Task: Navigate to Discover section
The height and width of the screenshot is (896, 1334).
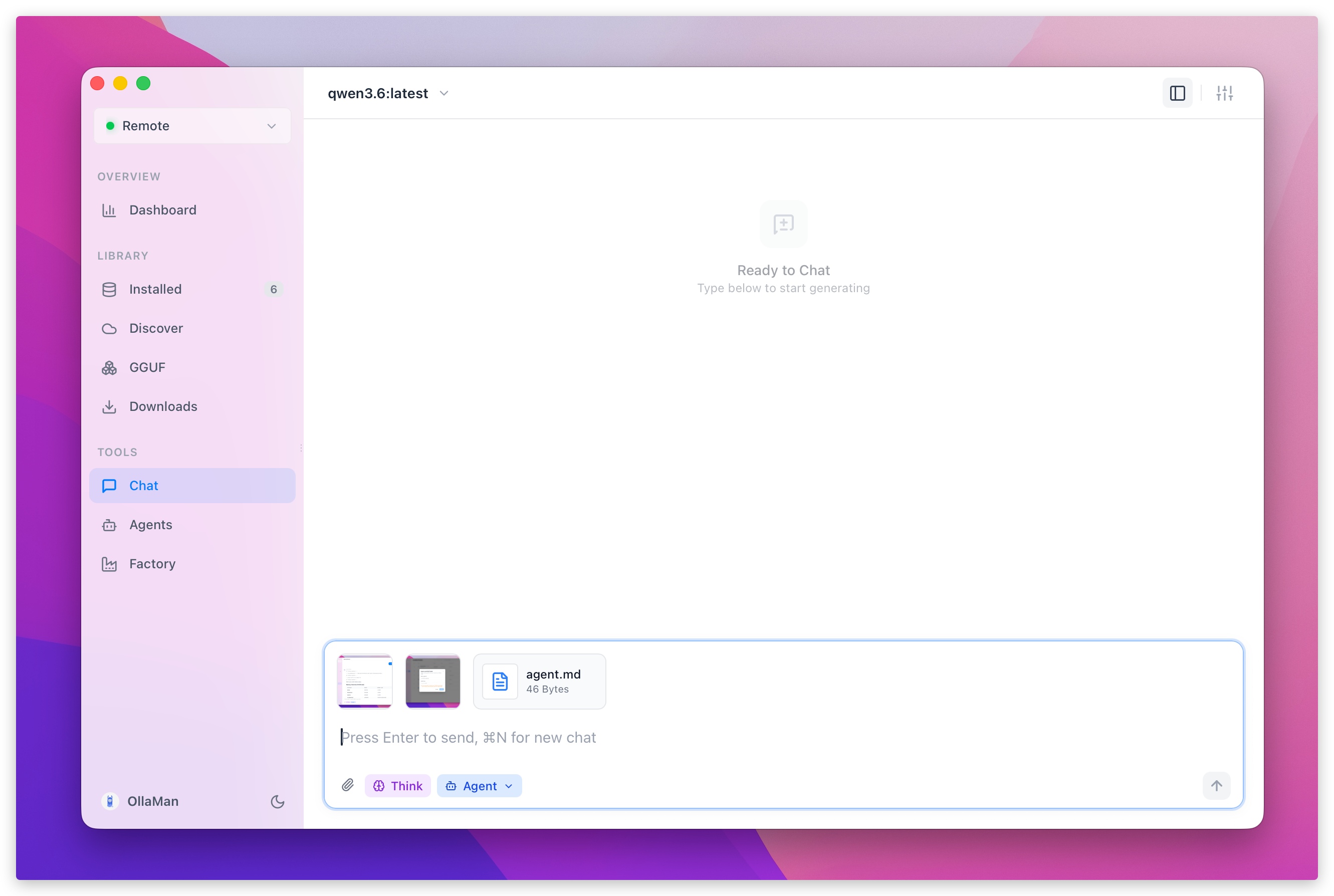Action: click(x=192, y=329)
